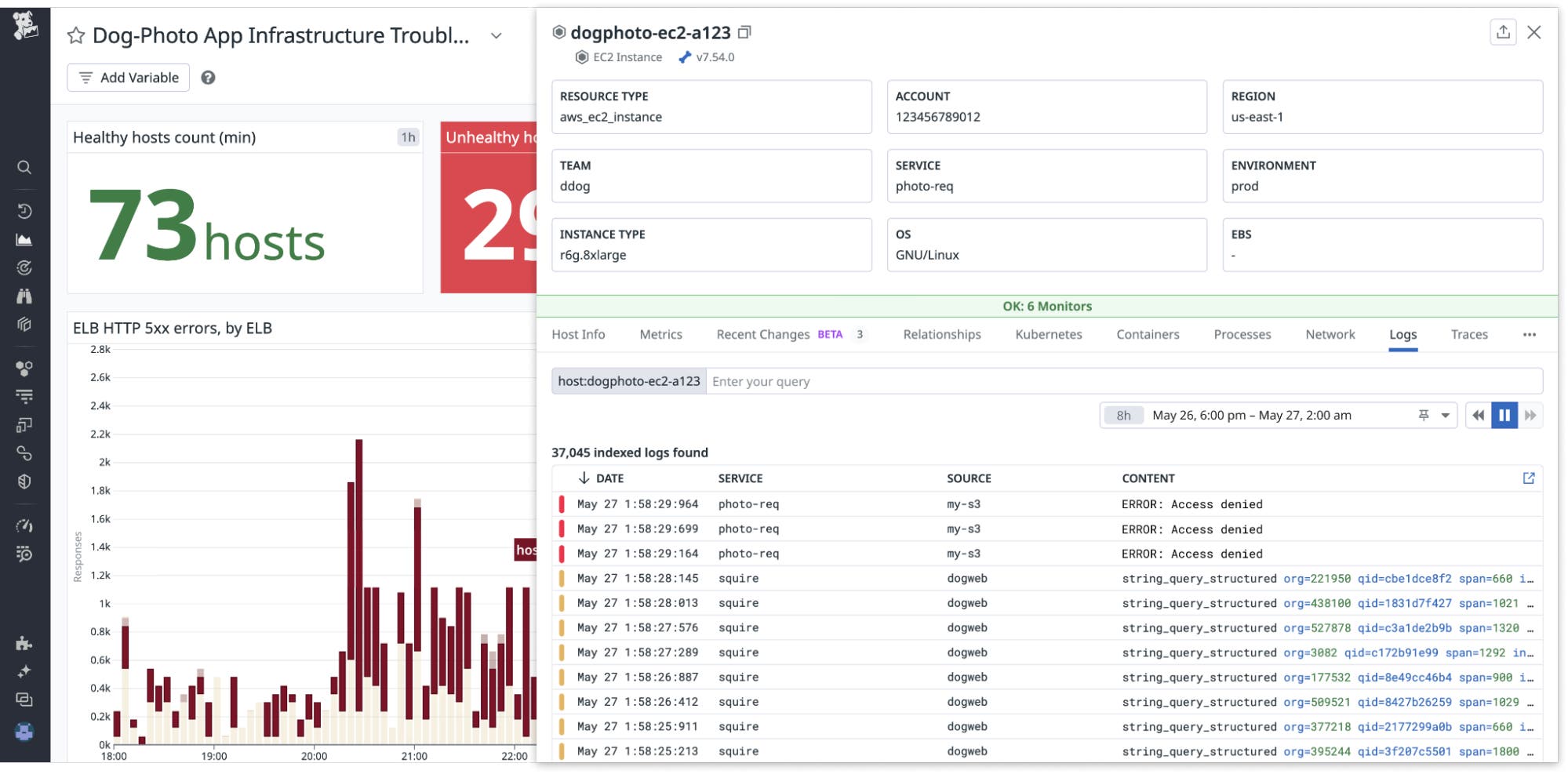Image resolution: width=1568 pixels, height=774 pixels.
Task: Open the binoculars icon in sidebar
Action: (x=24, y=296)
